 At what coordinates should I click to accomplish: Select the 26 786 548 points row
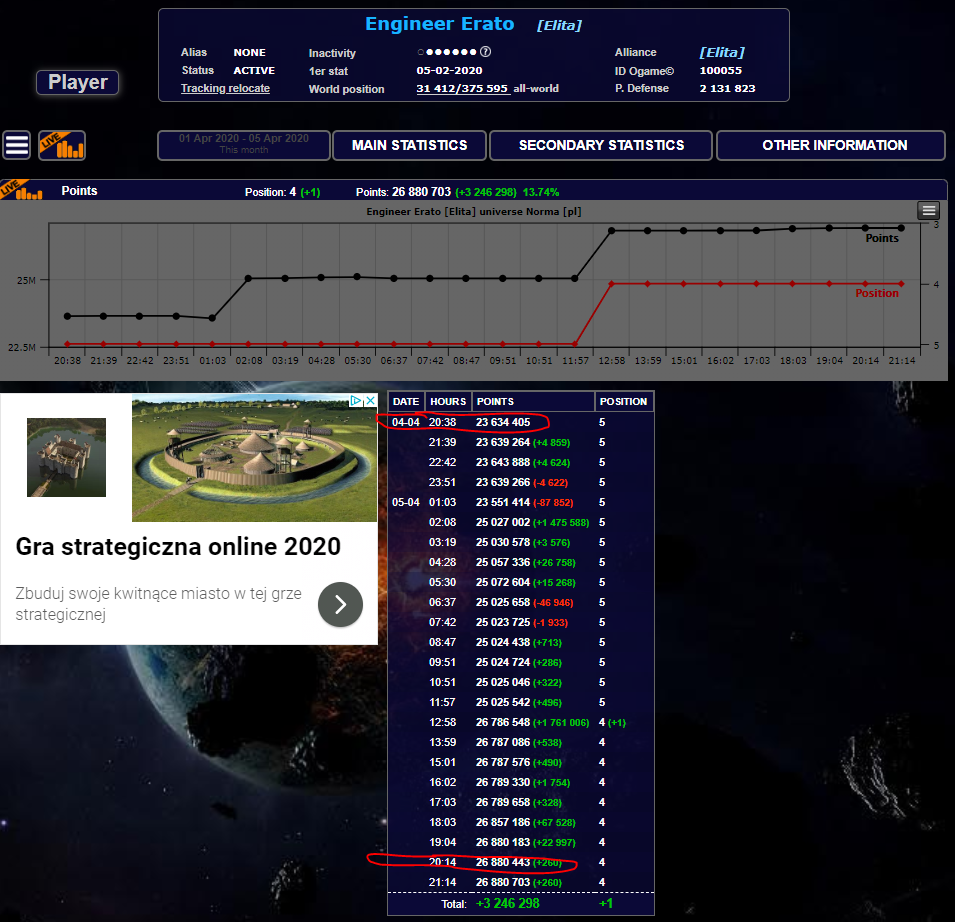(521, 722)
